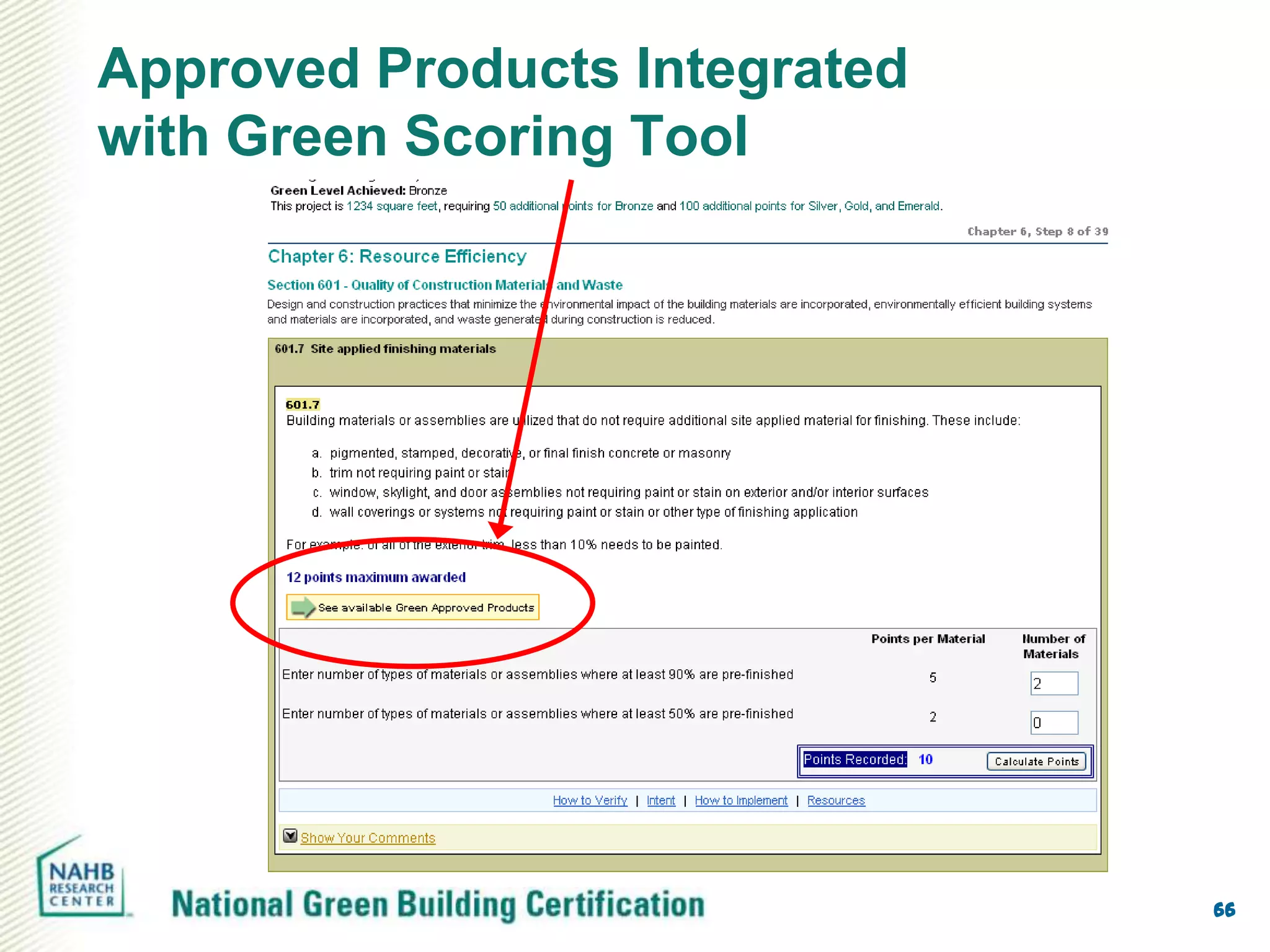
Task: Click 'Chapter 6, Step 8 of 39' text
Action: tap(1037, 231)
